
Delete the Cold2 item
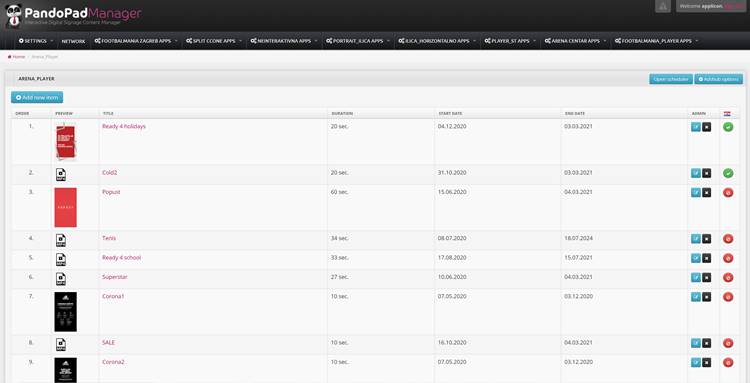point(706,173)
